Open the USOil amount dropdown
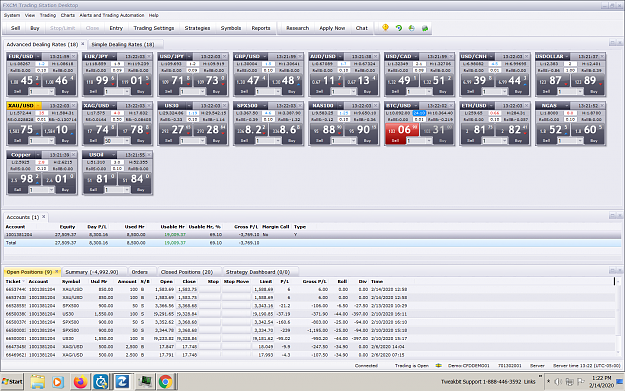625x391 pixels. click(127, 190)
